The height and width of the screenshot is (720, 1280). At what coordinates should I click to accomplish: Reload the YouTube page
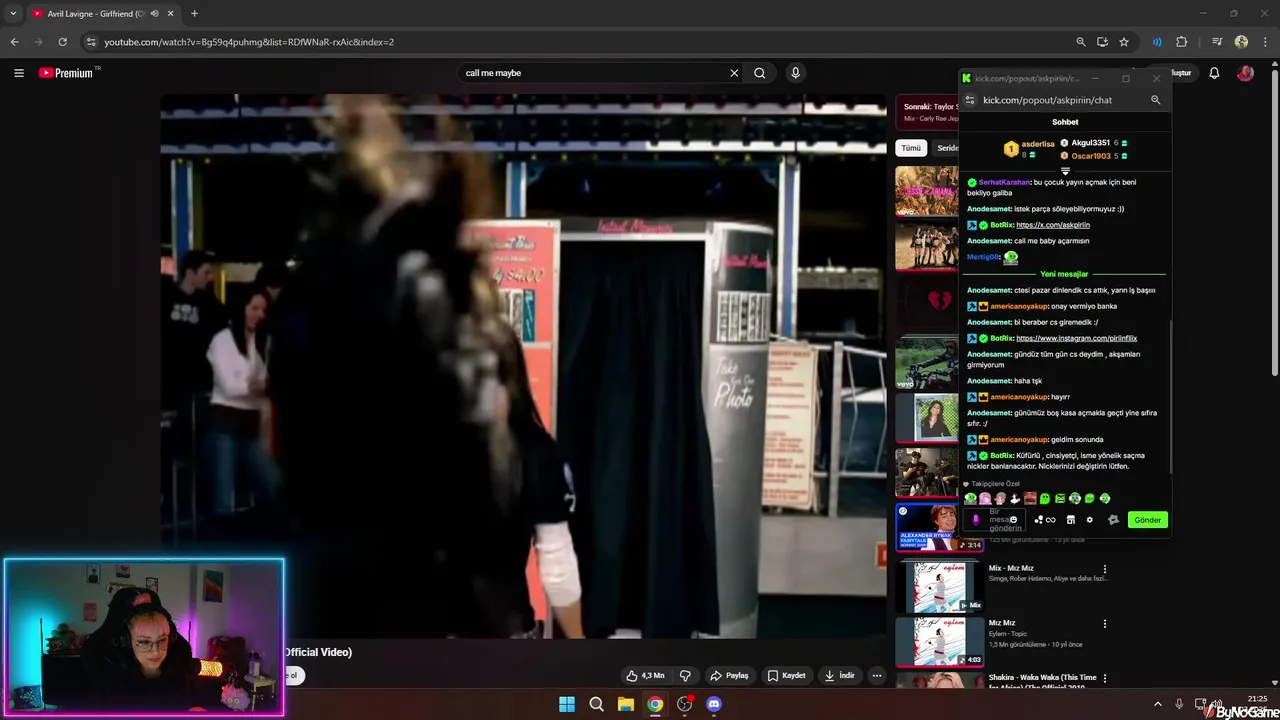[x=62, y=42]
